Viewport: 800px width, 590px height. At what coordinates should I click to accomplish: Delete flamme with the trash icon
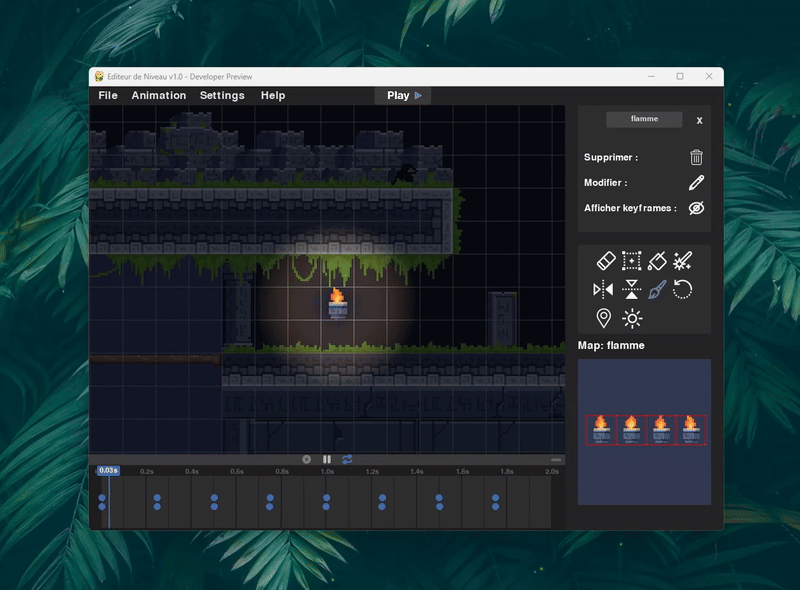pos(696,157)
